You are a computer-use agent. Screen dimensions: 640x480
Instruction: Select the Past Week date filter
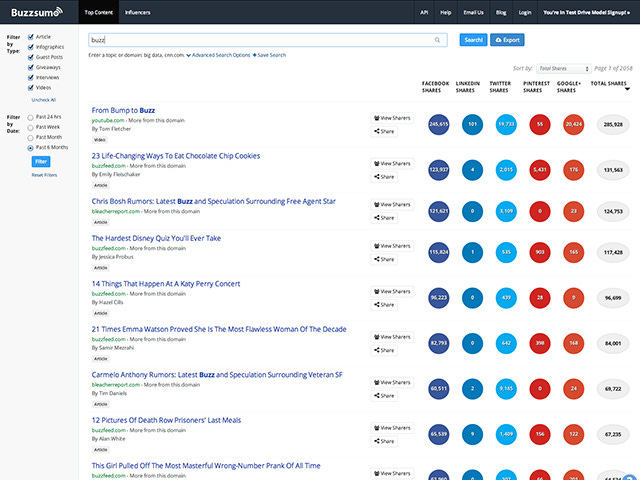[30, 128]
